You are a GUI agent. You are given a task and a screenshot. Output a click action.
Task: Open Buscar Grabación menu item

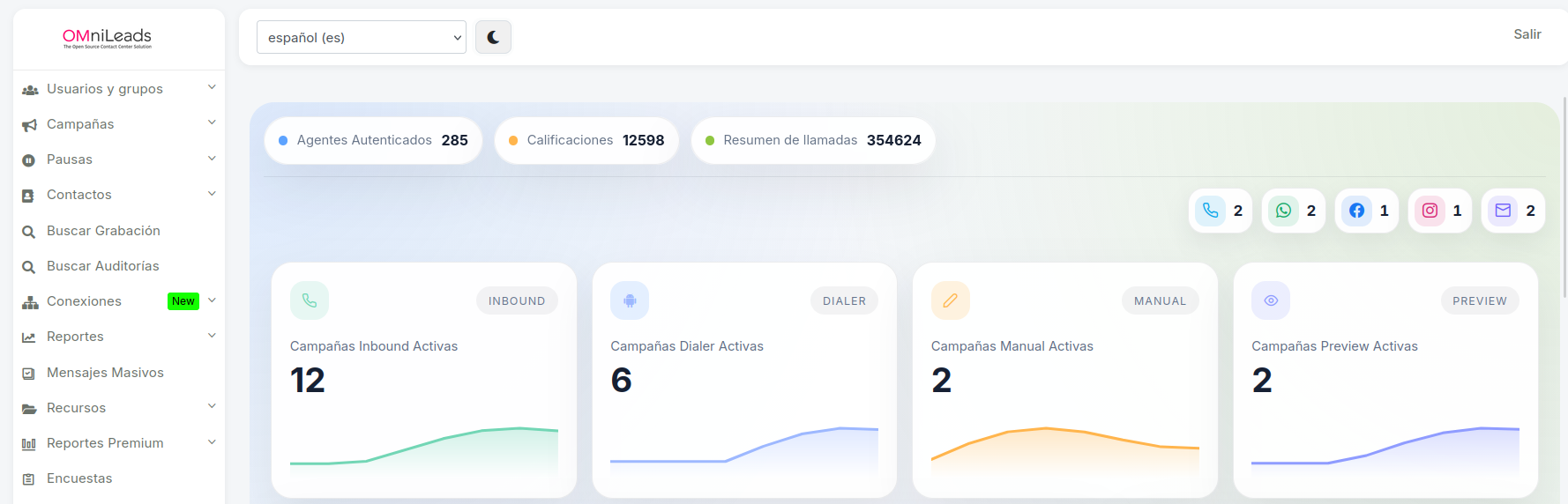point(119,231)
